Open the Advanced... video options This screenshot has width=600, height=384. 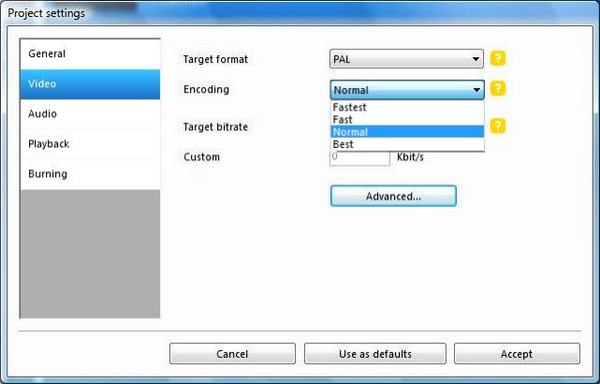click(393, 196)
